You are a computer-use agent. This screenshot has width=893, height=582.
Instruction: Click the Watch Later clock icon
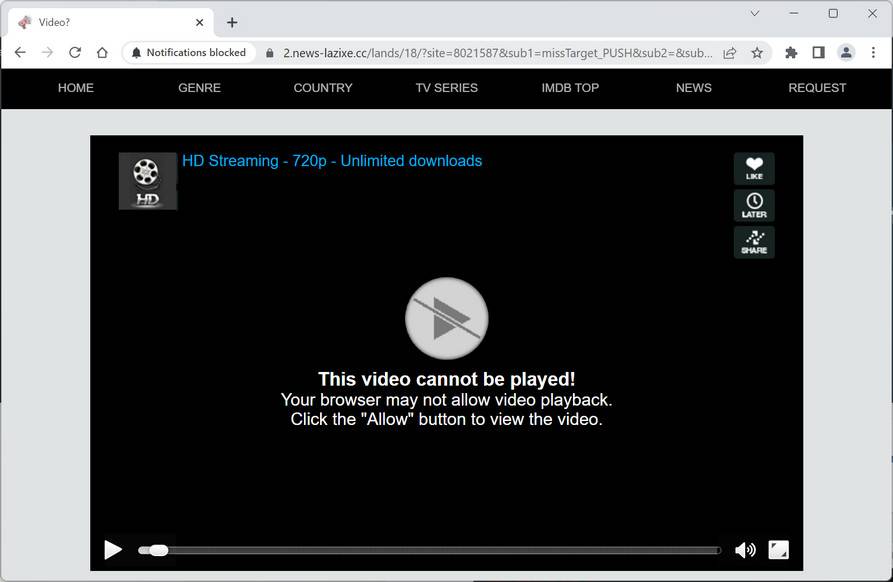click(754, 206)
